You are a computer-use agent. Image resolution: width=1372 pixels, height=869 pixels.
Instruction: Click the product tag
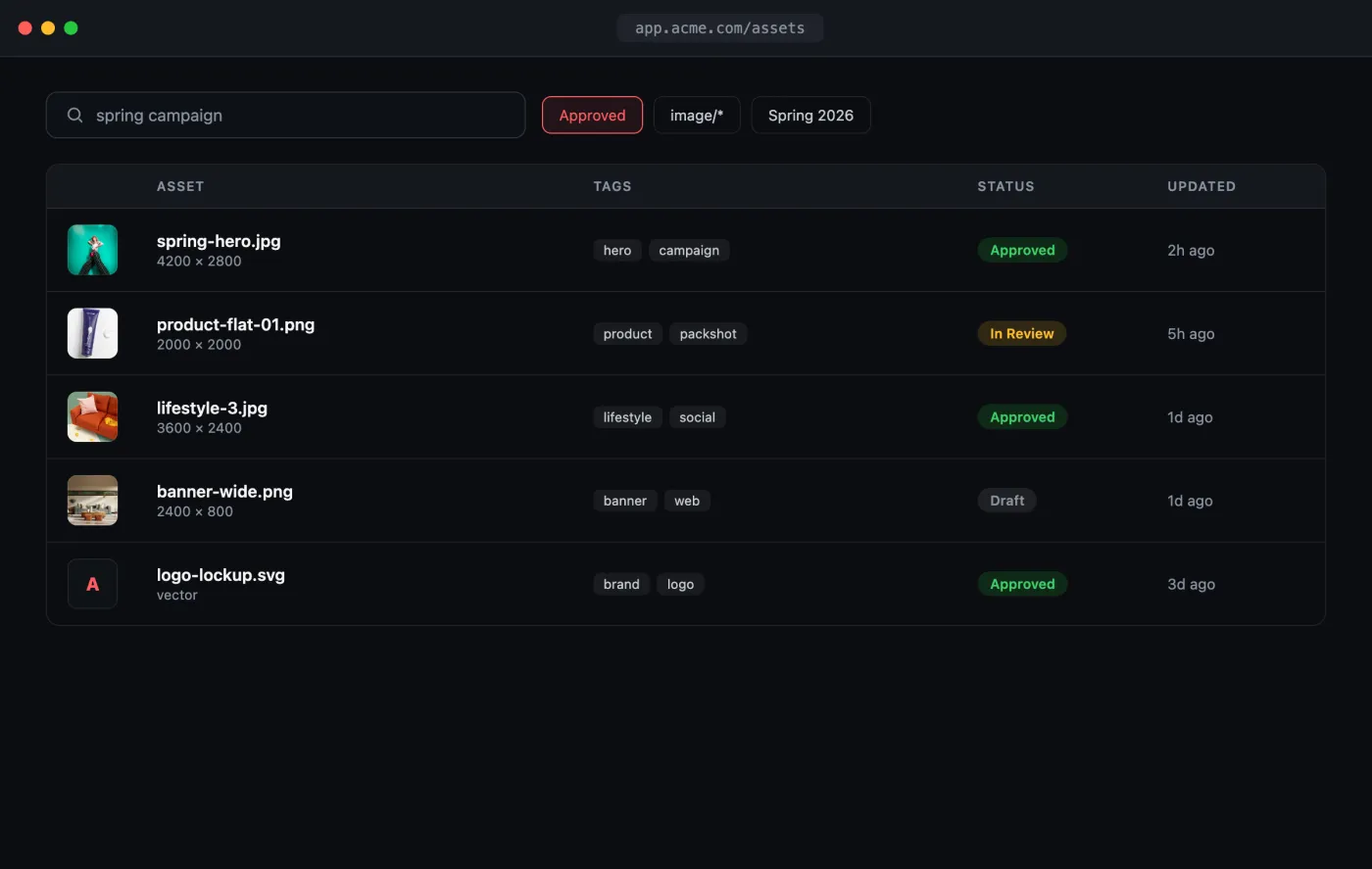click(627, 334)
